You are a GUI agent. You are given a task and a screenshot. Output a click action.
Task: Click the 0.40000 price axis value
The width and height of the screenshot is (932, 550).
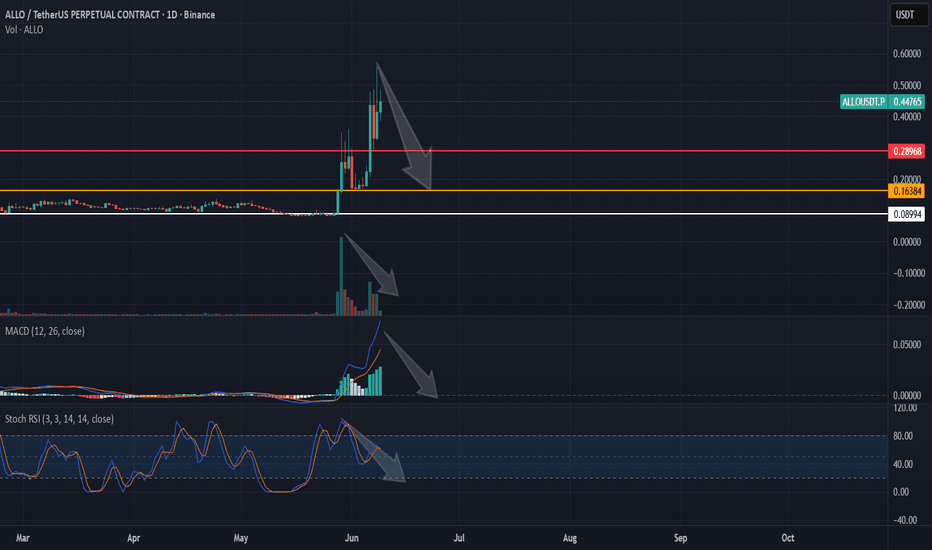[906, 117]
